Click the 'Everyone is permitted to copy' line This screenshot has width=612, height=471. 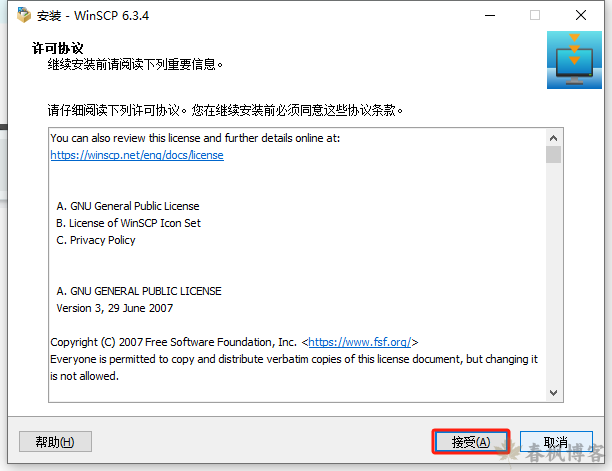[x=294, y=359]
